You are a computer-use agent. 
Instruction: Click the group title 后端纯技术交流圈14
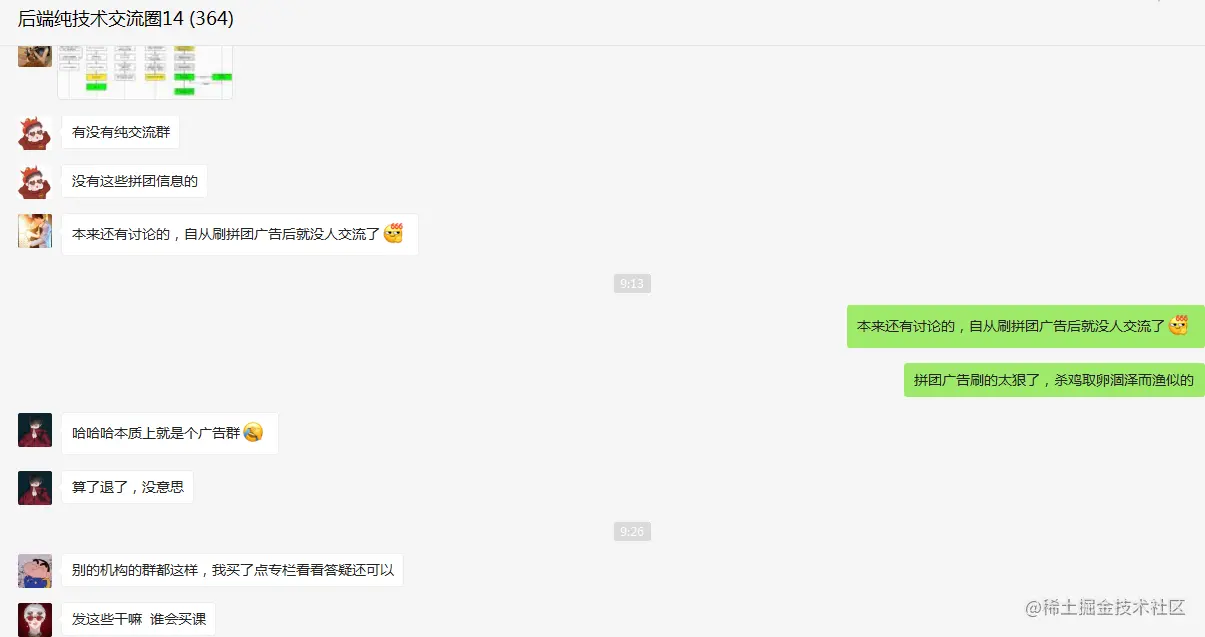tap(126, 19)
